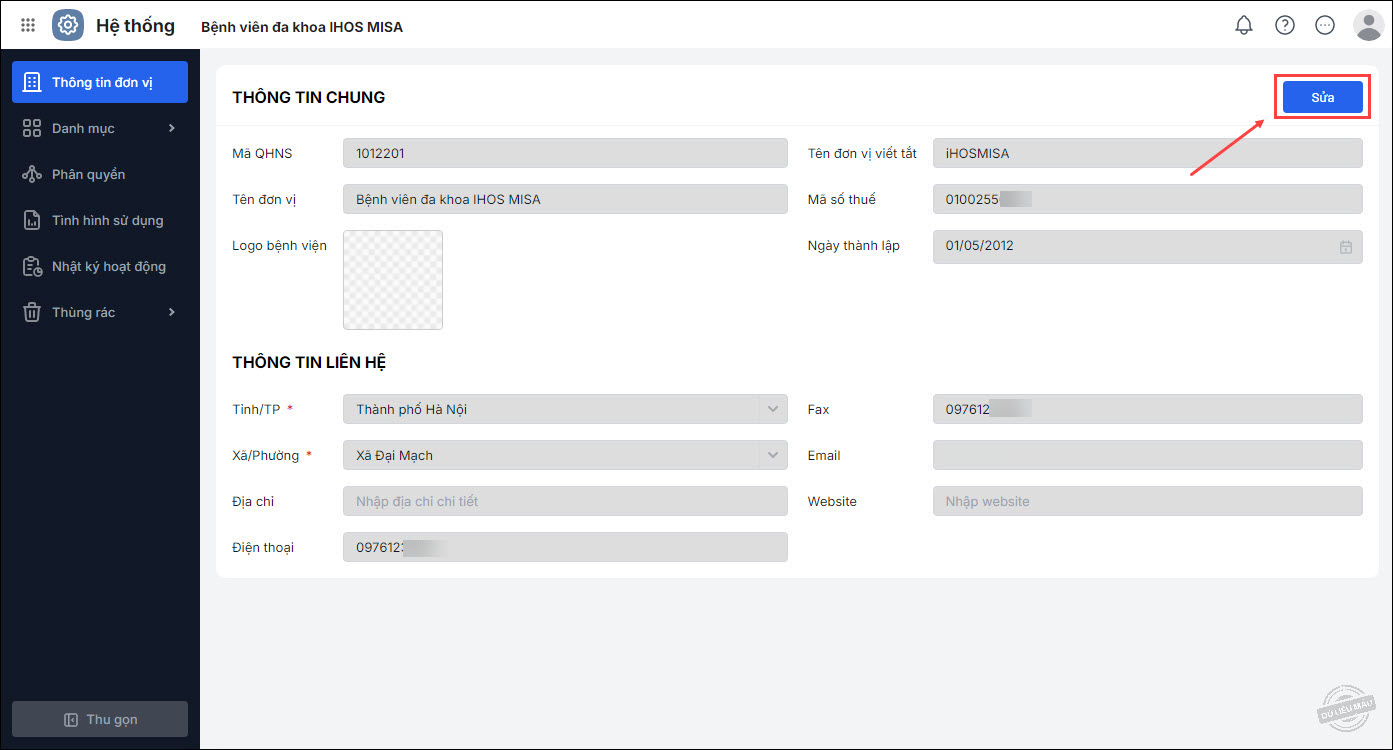Click the THÔNG TIN LIÊN HỆ heading

tap(309, 362)
